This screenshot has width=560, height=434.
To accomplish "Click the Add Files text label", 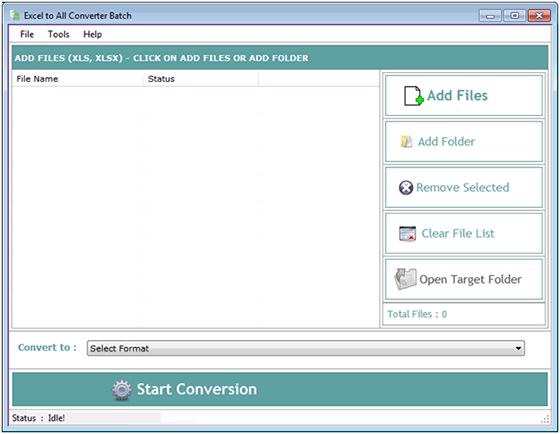I will tap(457, 96).
